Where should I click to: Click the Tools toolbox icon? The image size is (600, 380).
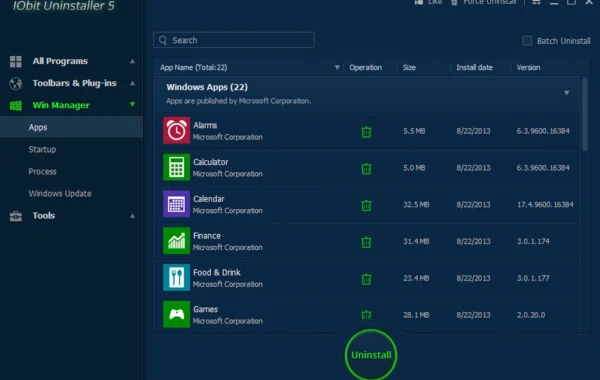pos(16,216)
